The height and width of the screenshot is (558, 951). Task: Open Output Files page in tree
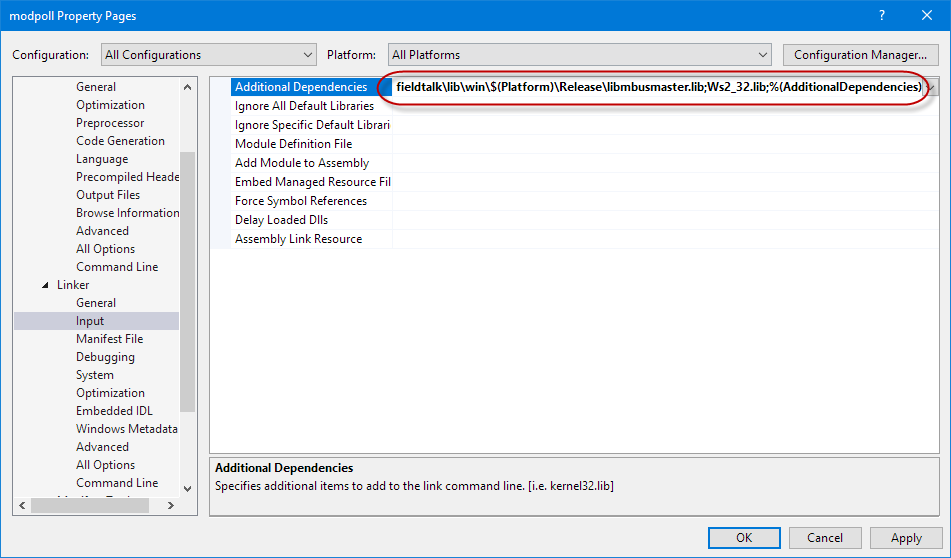point(108,195)
